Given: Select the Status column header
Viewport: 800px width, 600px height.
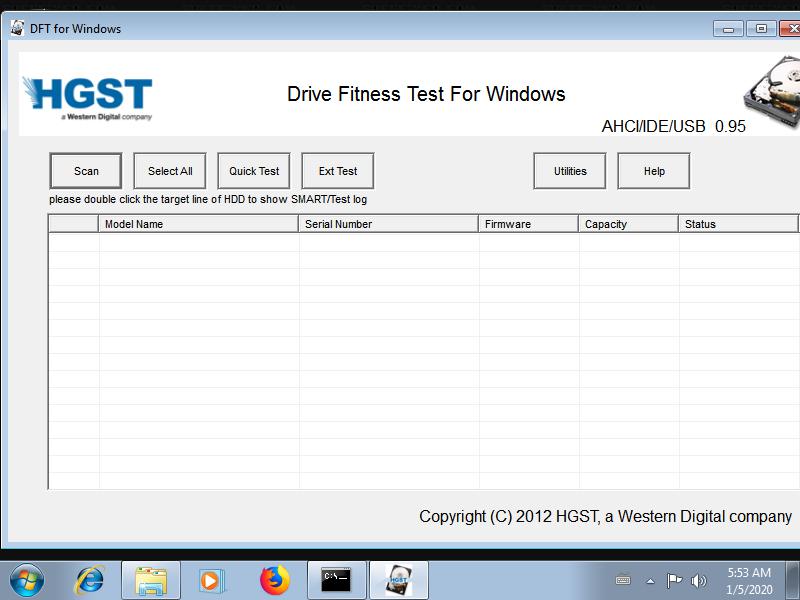Looking at the screenshot, I should 738,224.
